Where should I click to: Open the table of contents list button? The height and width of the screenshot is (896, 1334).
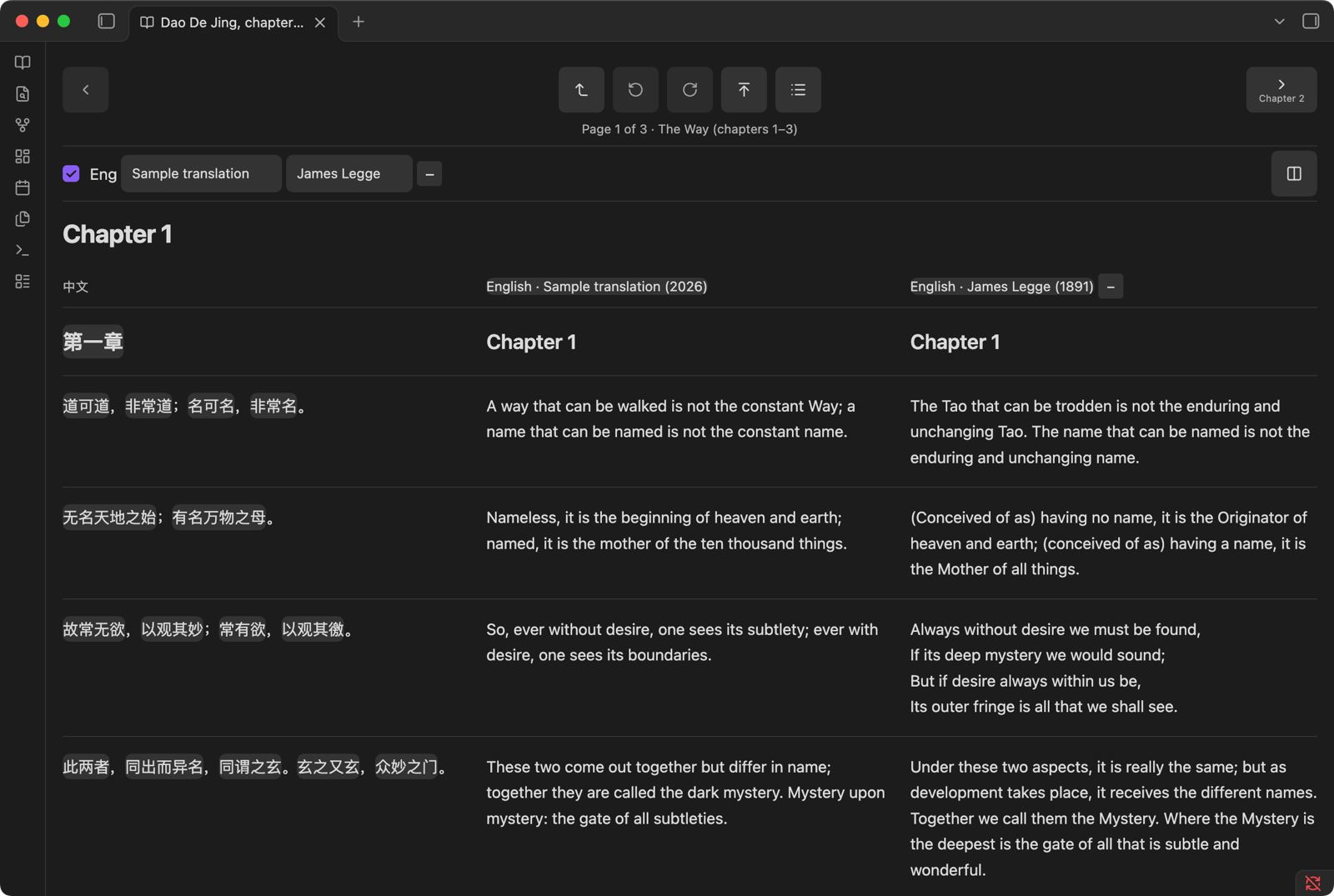click(x=798, y=89)
